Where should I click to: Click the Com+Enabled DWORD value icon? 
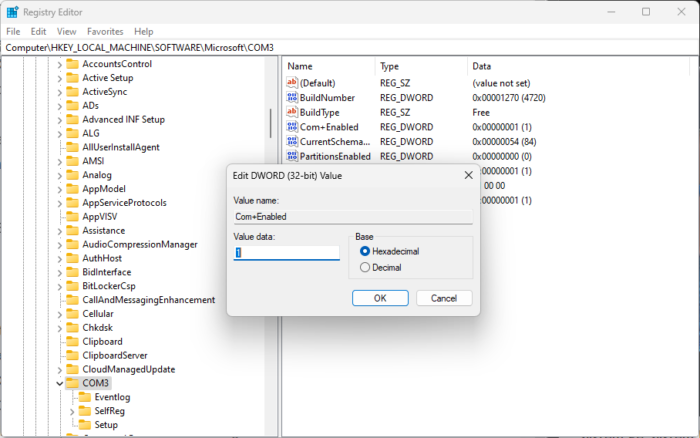292,127
